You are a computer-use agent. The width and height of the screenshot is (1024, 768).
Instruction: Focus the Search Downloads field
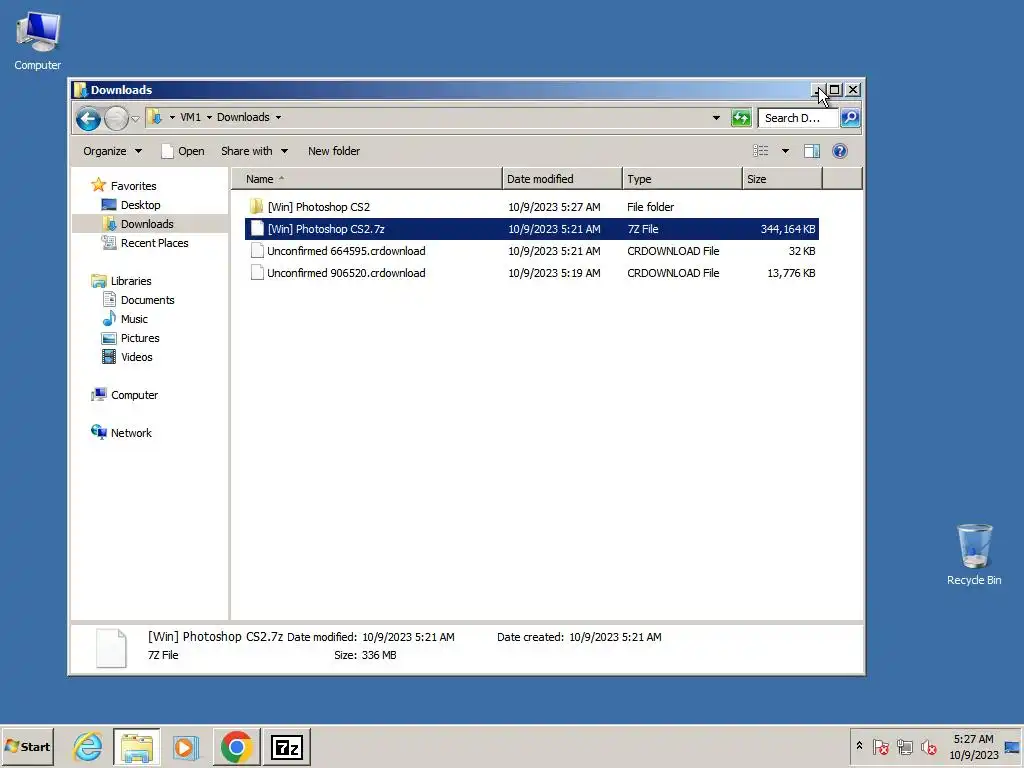pyautogui.click(x=798, y=118)
